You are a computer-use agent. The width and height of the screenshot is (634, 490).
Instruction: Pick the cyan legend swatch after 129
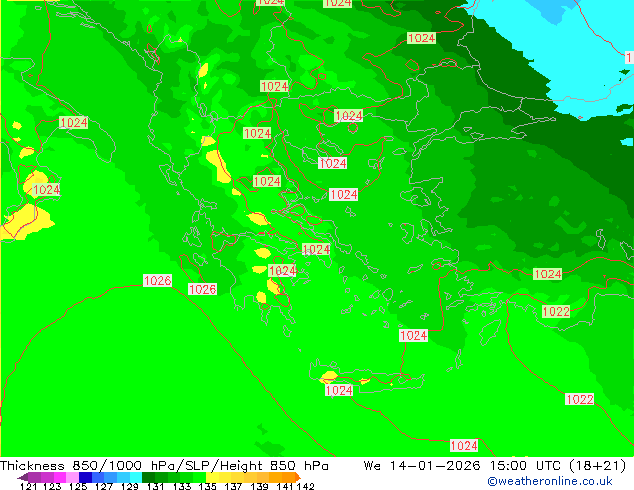(136, 477)
